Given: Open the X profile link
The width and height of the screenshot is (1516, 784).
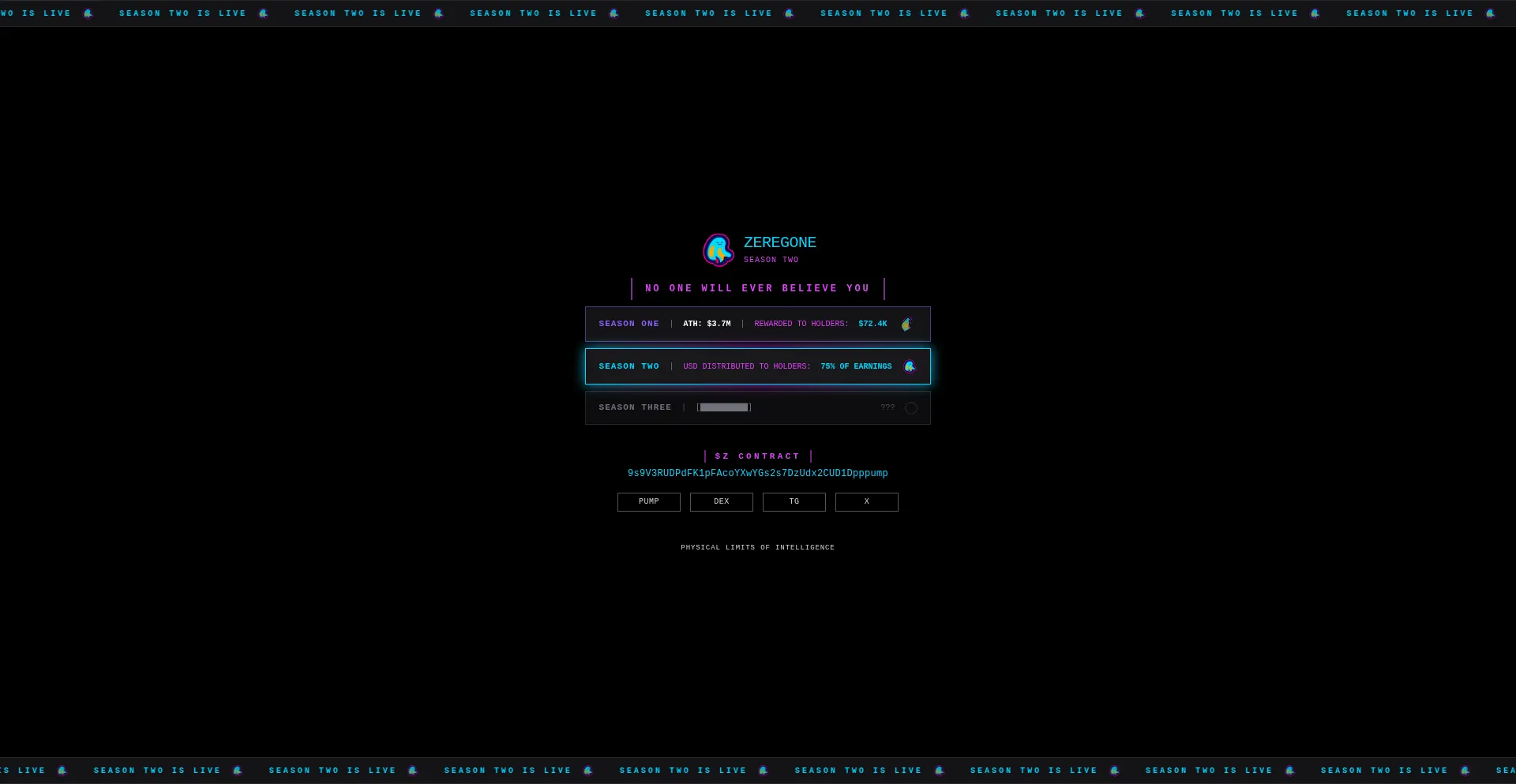Looking at the screenshot, I should [x=866, y=501].
